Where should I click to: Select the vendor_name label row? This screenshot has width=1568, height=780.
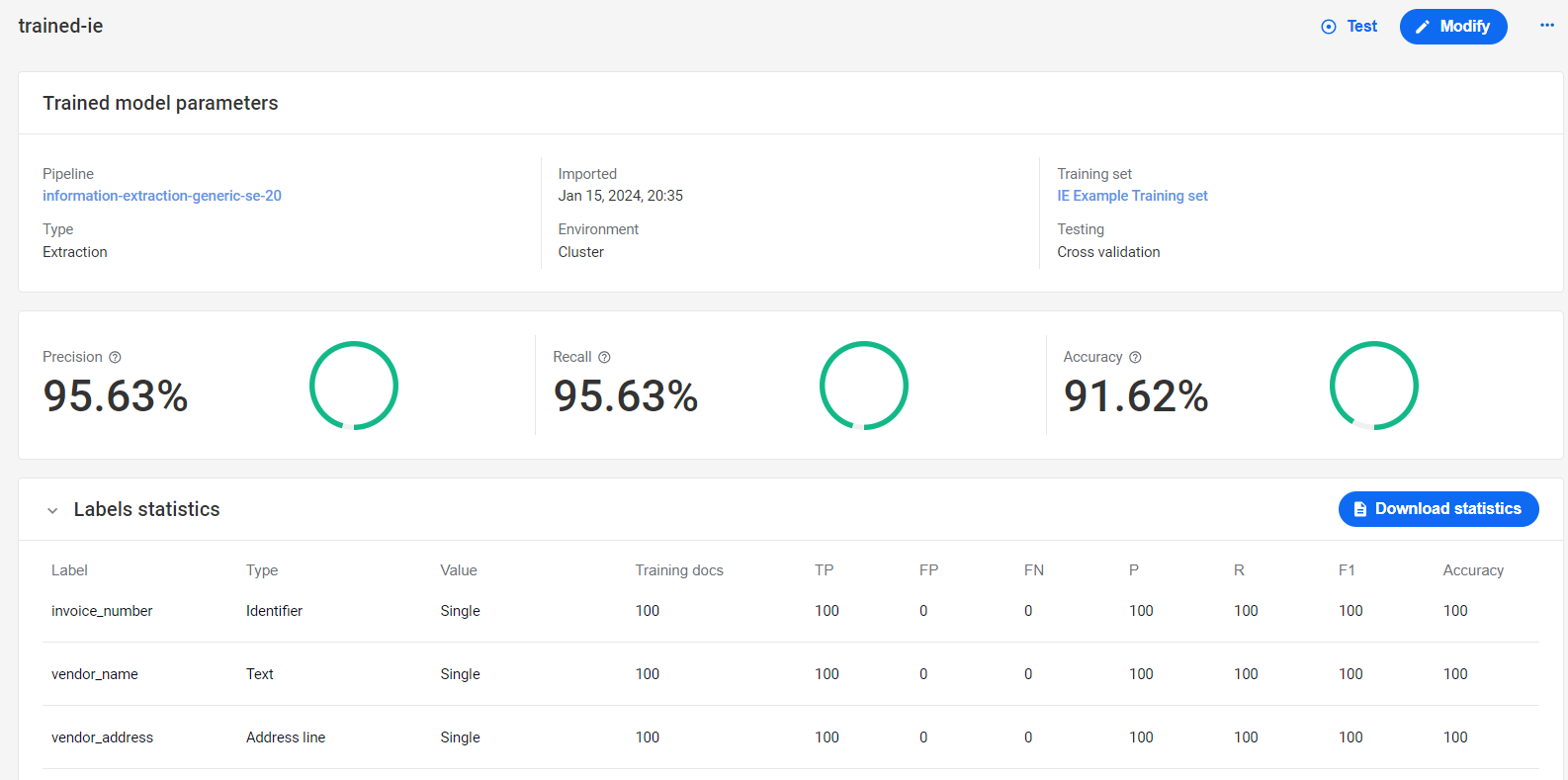(791, 674)
